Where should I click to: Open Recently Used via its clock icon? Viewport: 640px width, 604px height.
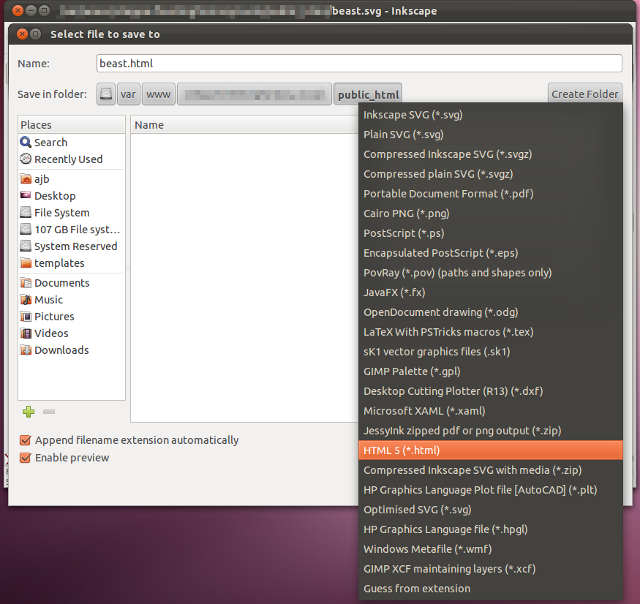point(26,160)
